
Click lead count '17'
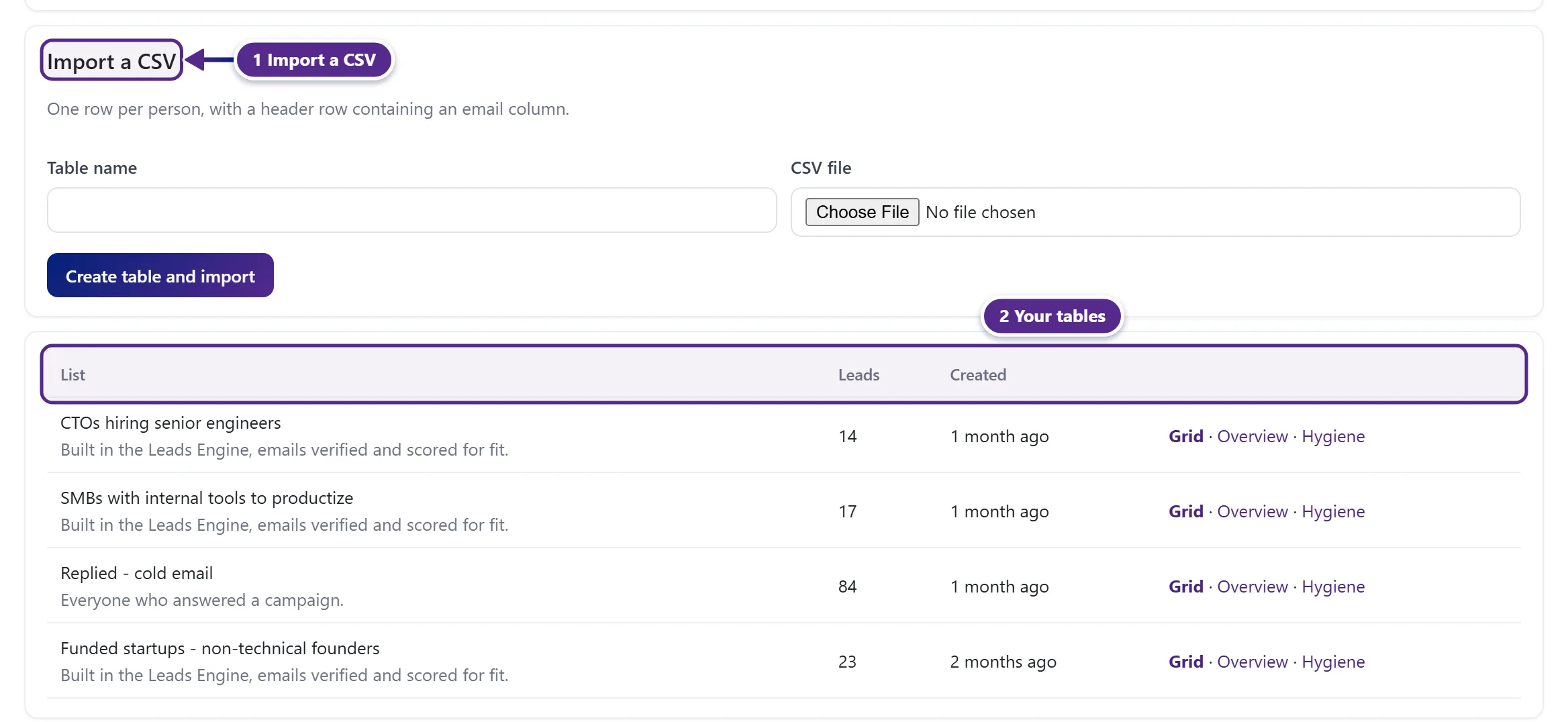tap(847, 511)
